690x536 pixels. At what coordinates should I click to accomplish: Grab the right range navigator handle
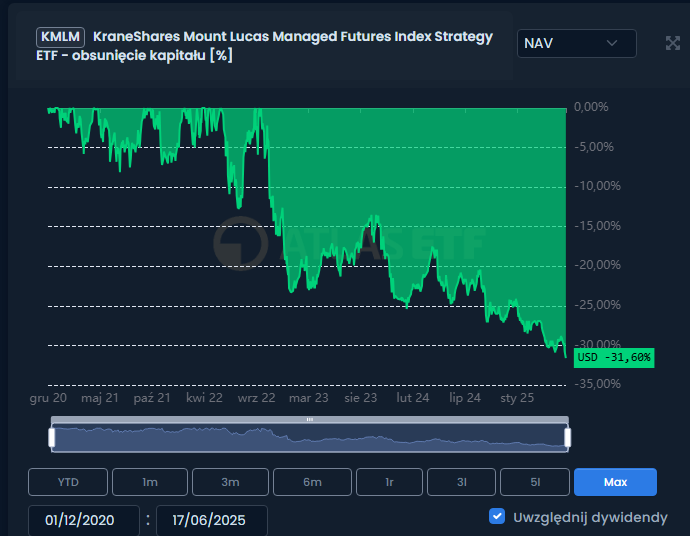click(x=568, y=437)
